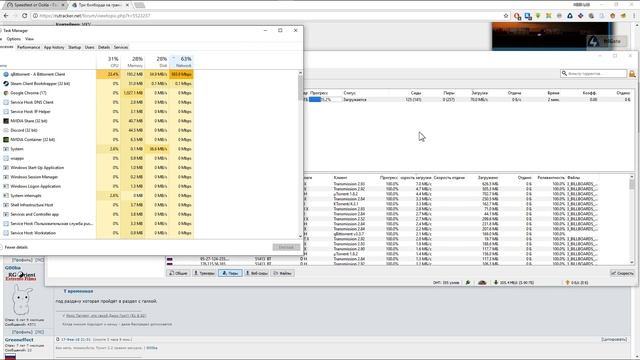Click the blue squares extension icon in Chrome
This screenshot has height=360, width=640.
pos(528,16)
